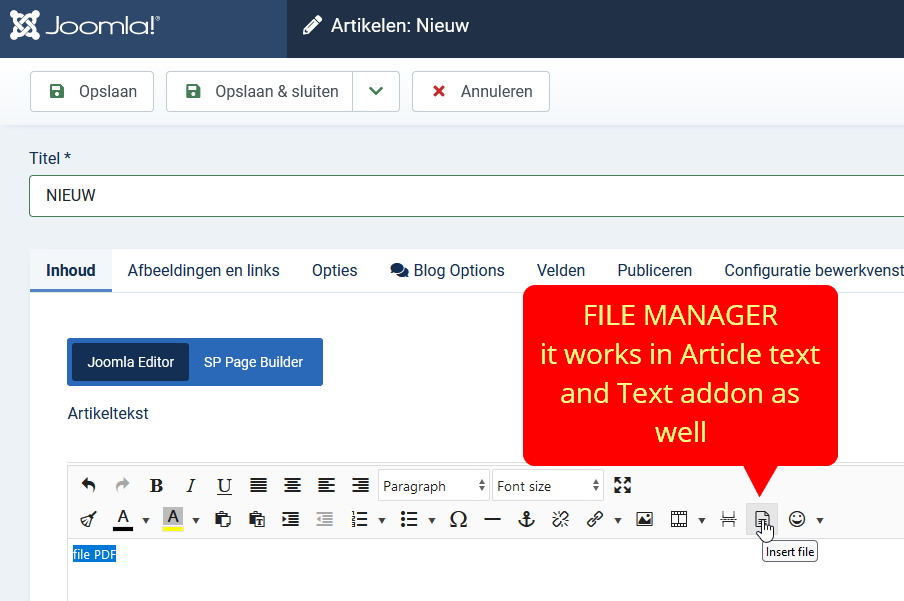Switch to the Afbeeldingen en links tab

[x=203, y=270]
